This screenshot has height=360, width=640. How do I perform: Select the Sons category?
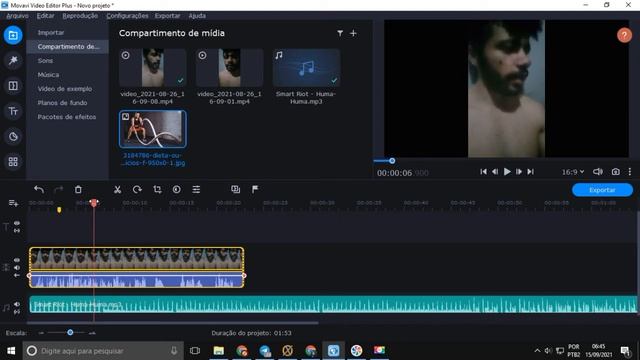tap(68, 61)
